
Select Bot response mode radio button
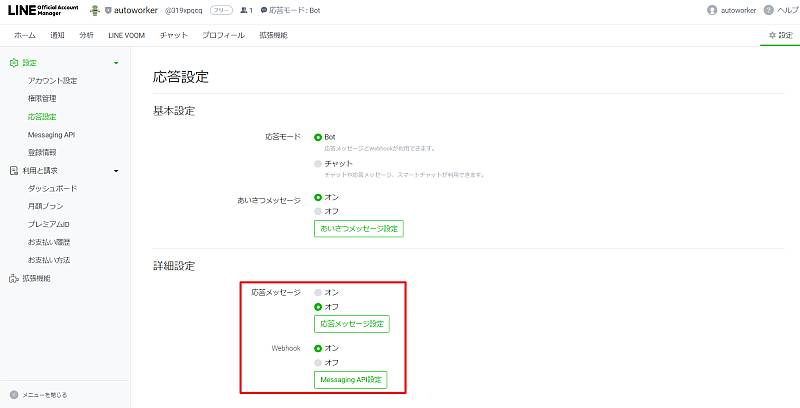coord(318,137)
